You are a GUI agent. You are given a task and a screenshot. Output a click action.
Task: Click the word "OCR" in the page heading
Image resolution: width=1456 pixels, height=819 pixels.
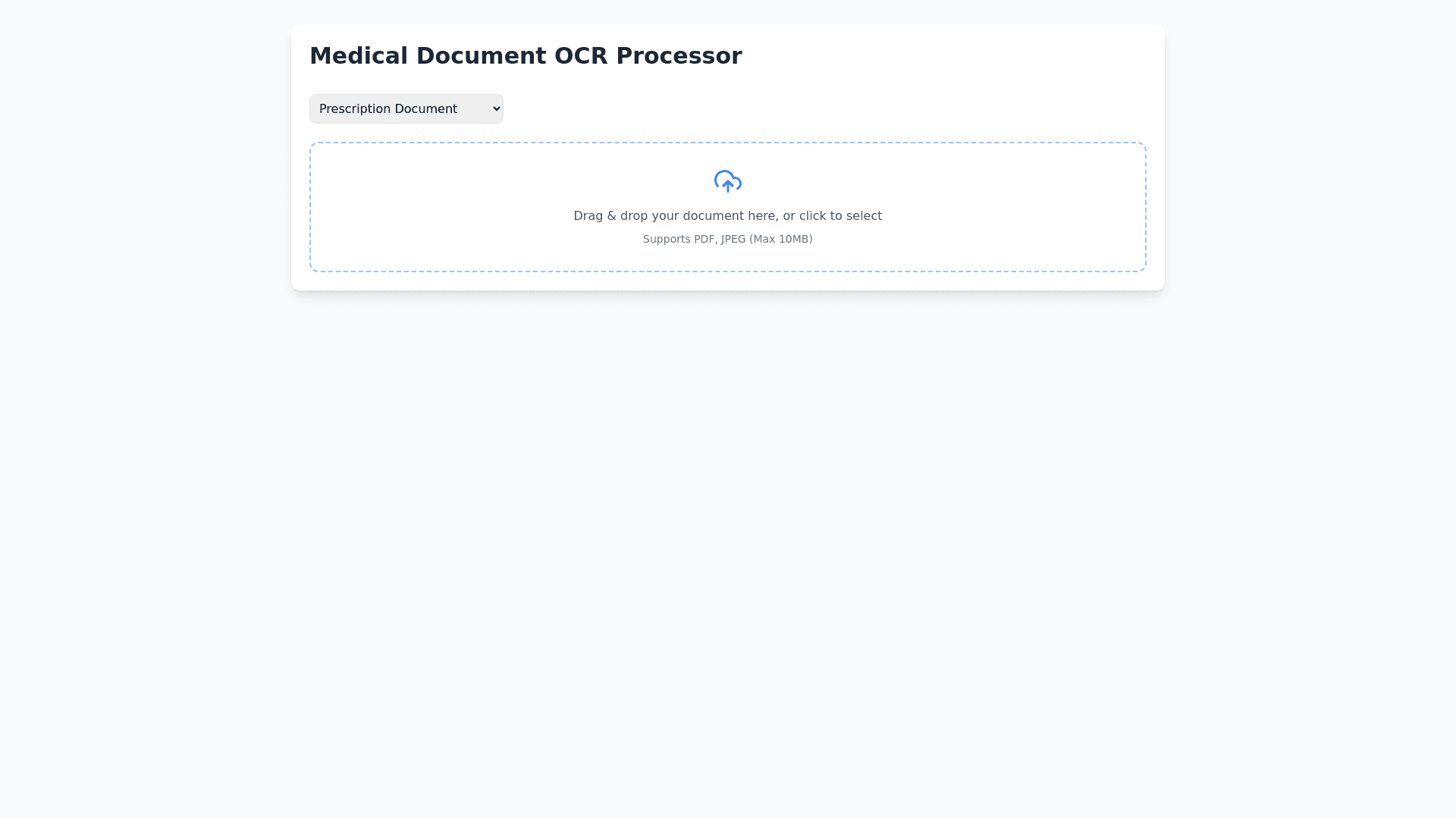coord(581,56)
